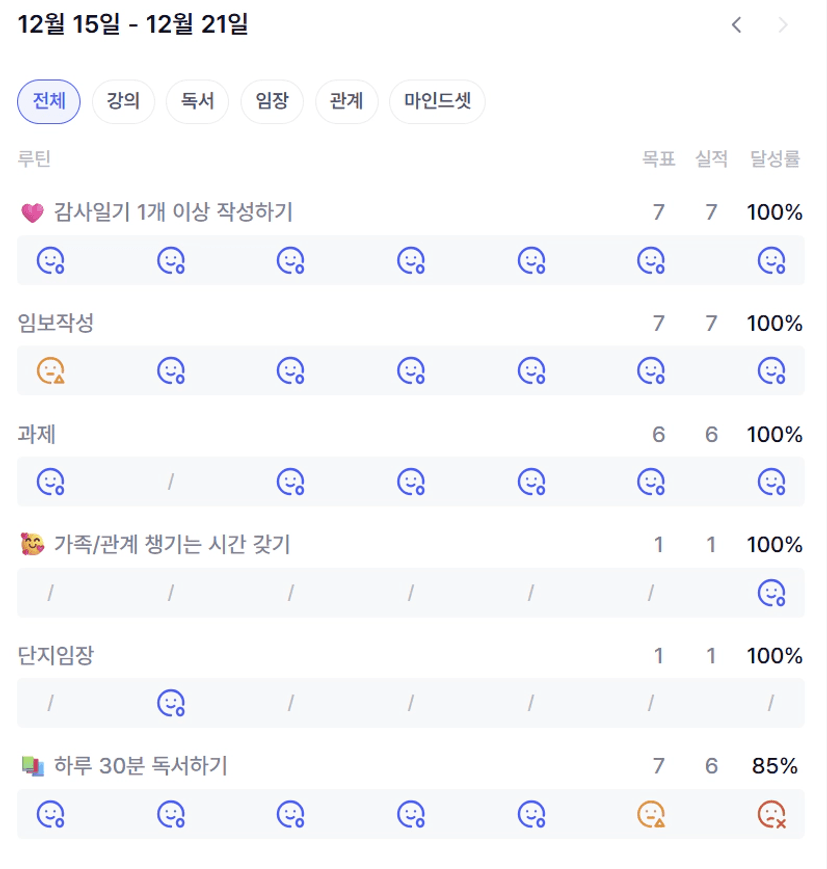Open the 하루 30분 독서하기 routine title
827x869 pixels.
pyautogui.click(x=140, y=766)
